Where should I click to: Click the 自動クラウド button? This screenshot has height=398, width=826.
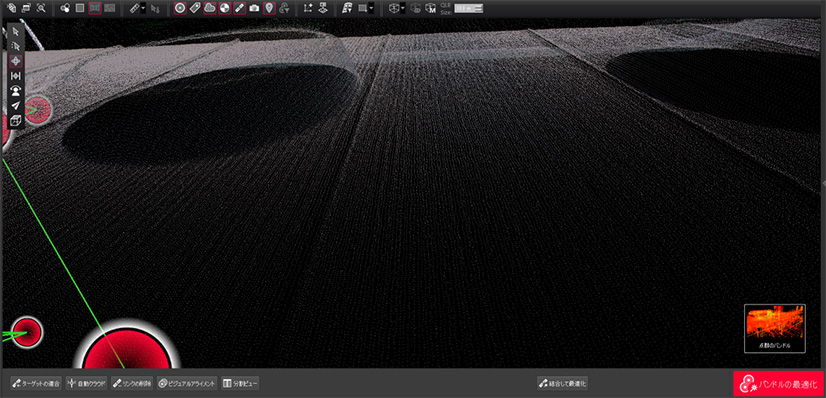87,383
